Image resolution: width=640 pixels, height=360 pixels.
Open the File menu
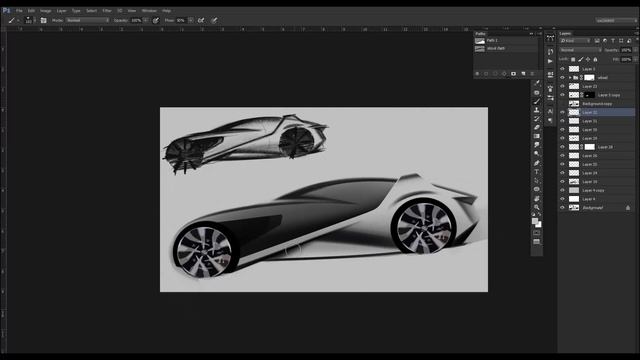(19, 11)
